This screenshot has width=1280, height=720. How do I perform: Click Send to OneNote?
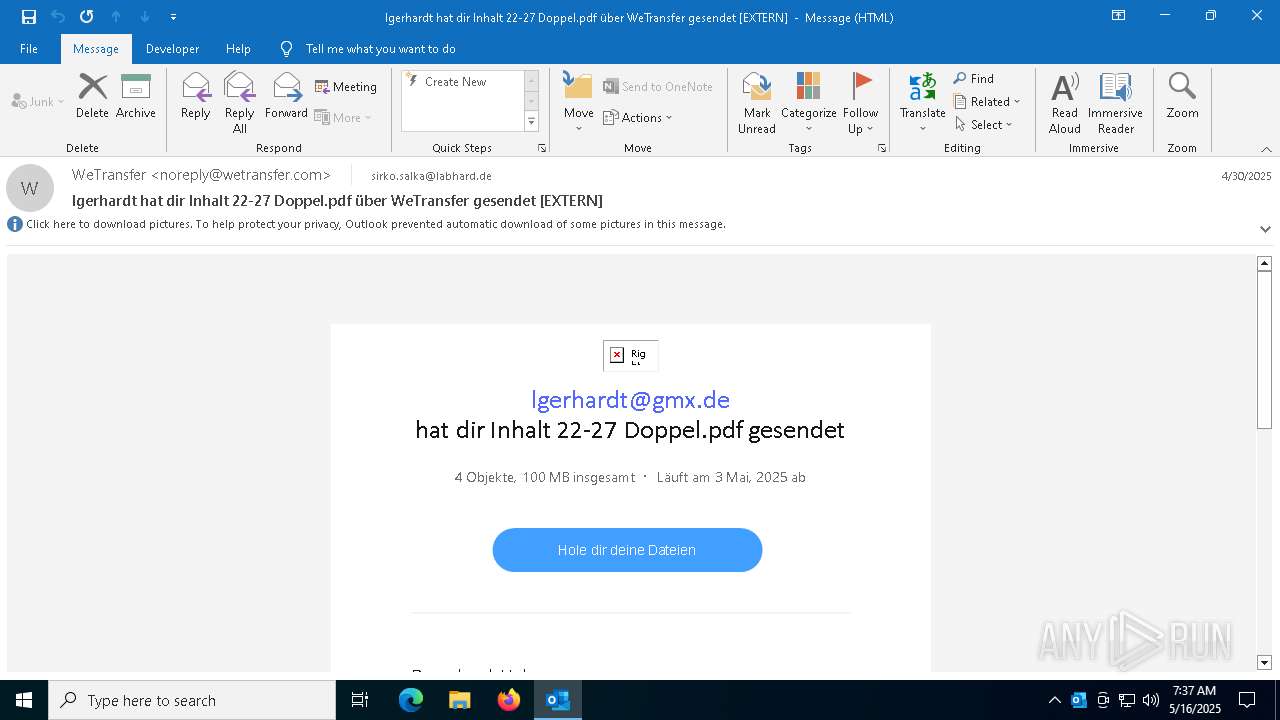658,87
